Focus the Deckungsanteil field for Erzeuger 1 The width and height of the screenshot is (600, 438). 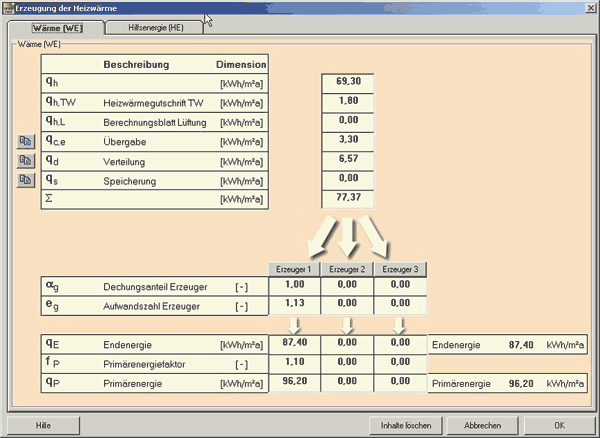click(x=296, y=286)
